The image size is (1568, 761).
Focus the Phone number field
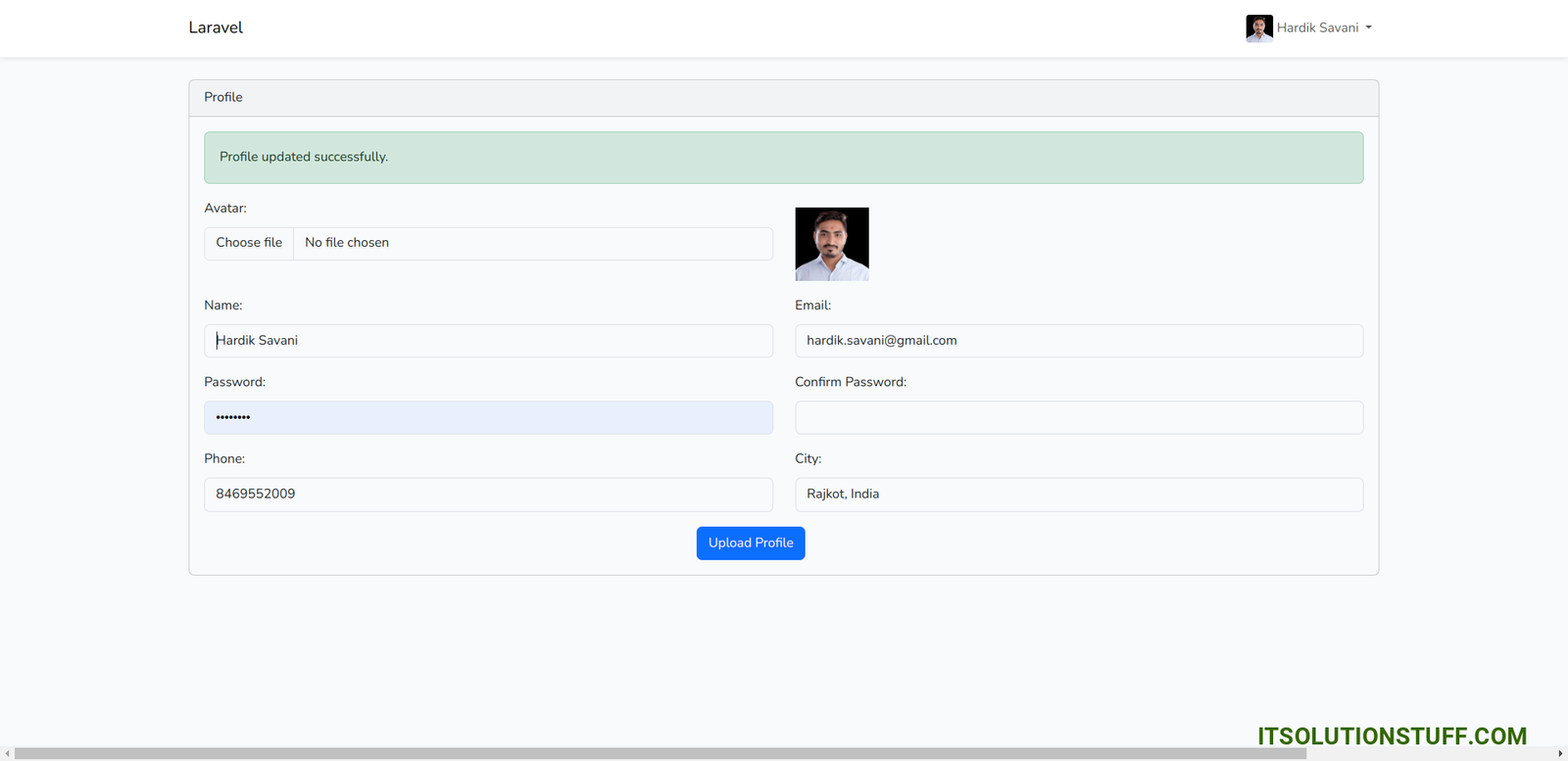[488, 495]
